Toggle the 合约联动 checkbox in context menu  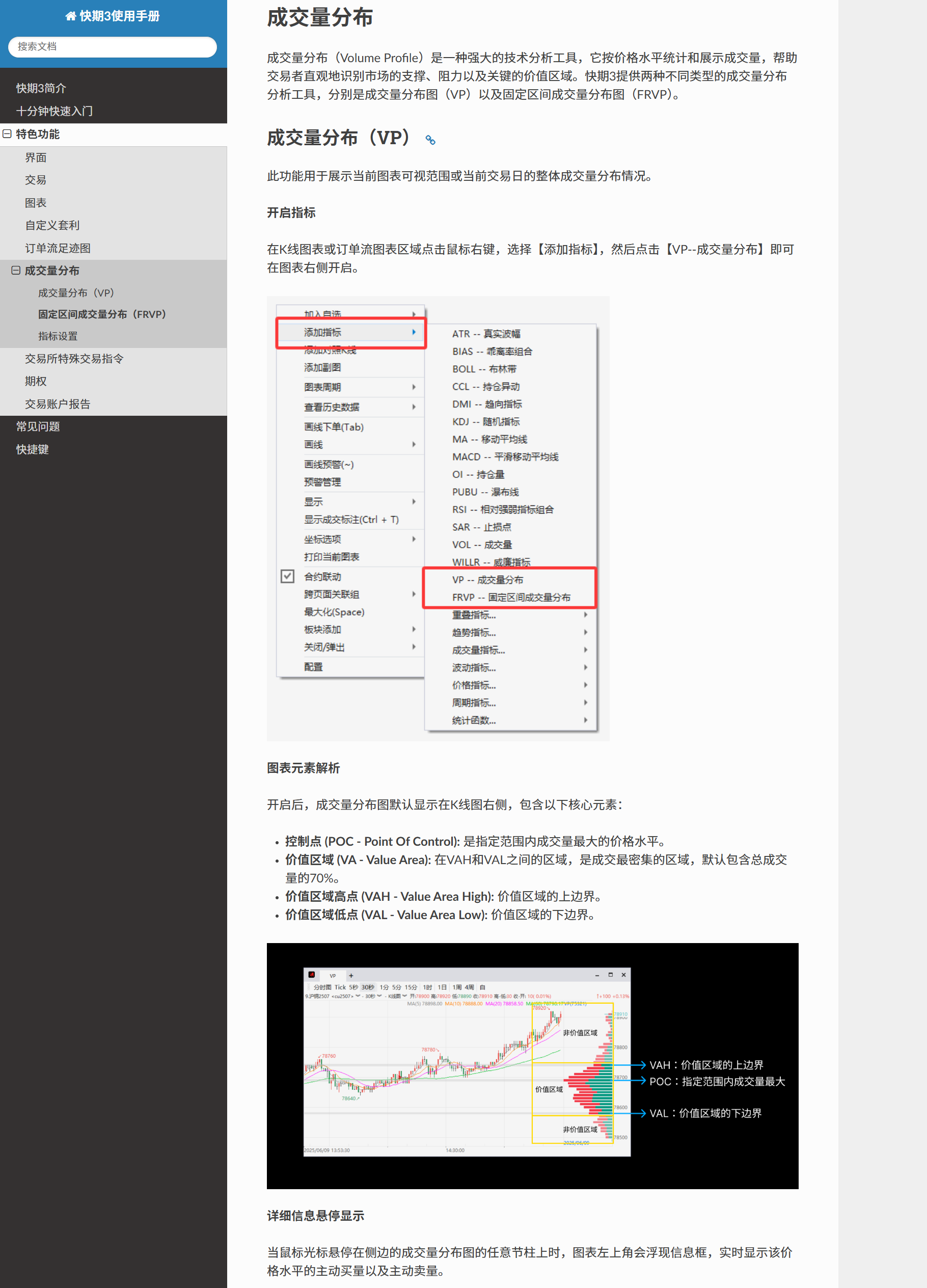click(288, 576)
